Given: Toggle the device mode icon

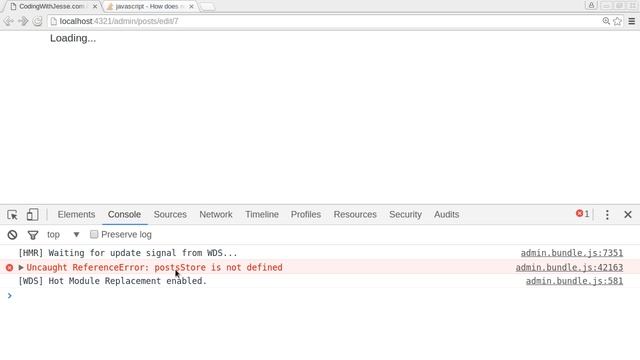Looking at the screenshot, I should (32, 215).
